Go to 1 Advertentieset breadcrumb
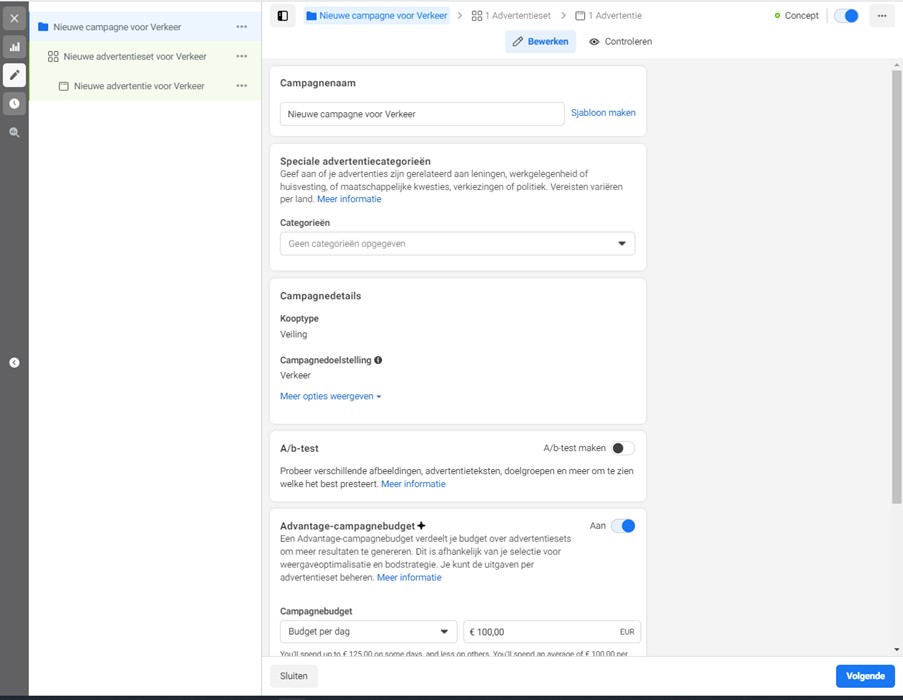 point(511,16)
